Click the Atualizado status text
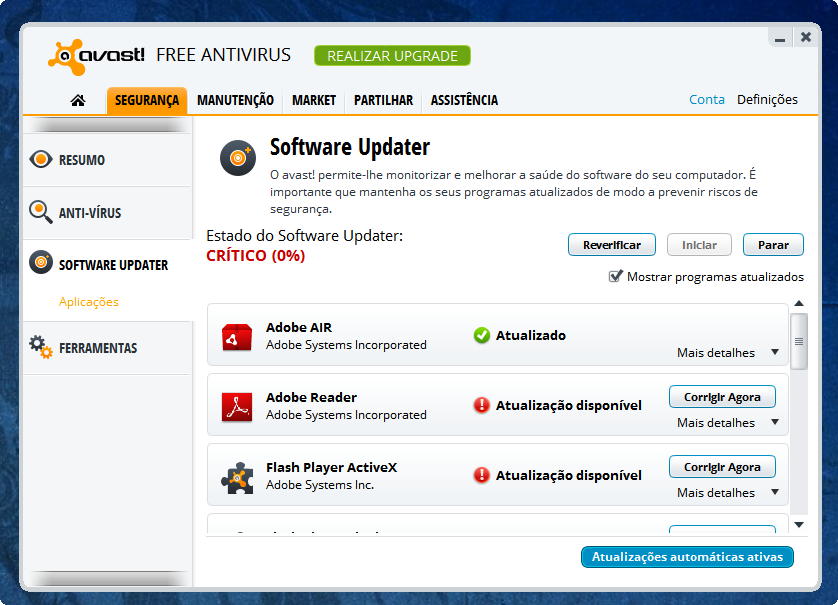This screenshot has width=838, height=605. tap(531, 335)
